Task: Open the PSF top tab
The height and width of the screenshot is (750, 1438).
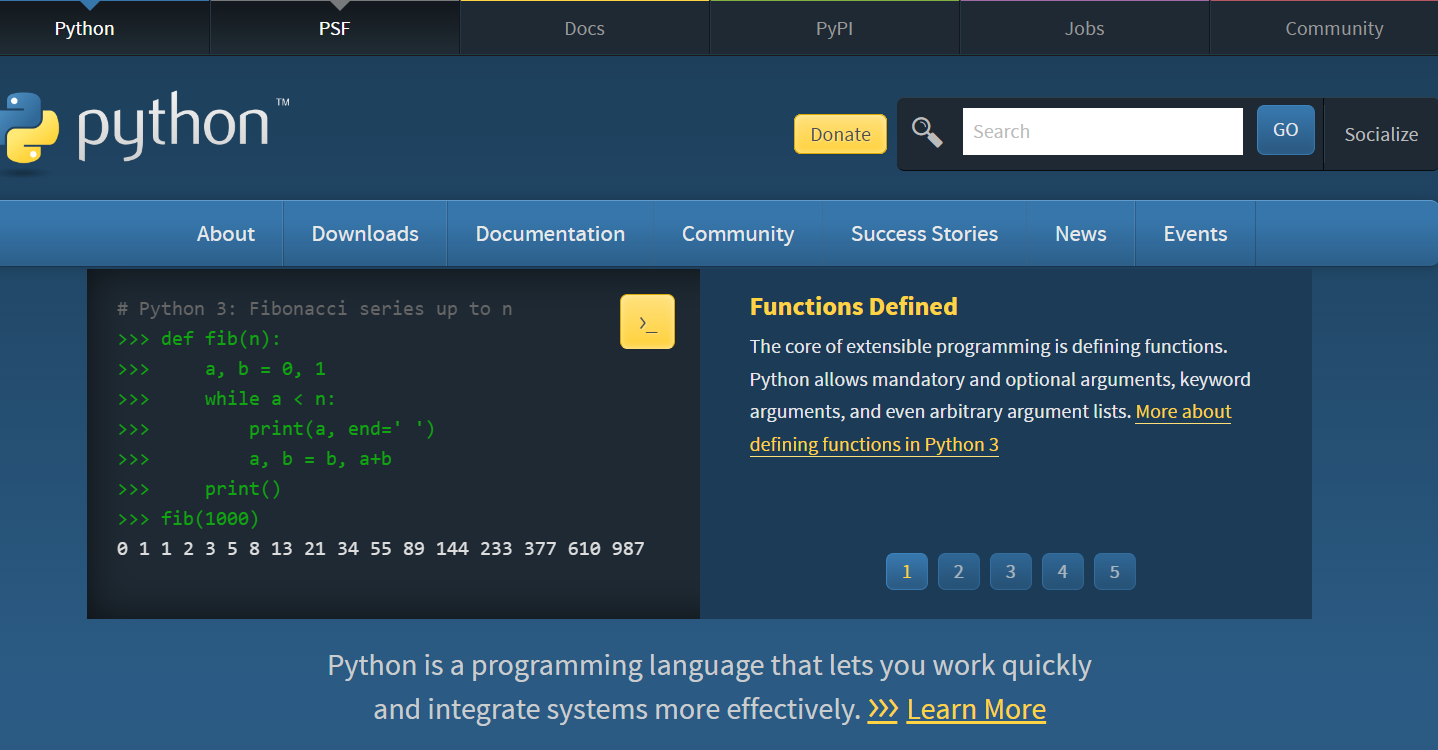Action: click(335, 28)
